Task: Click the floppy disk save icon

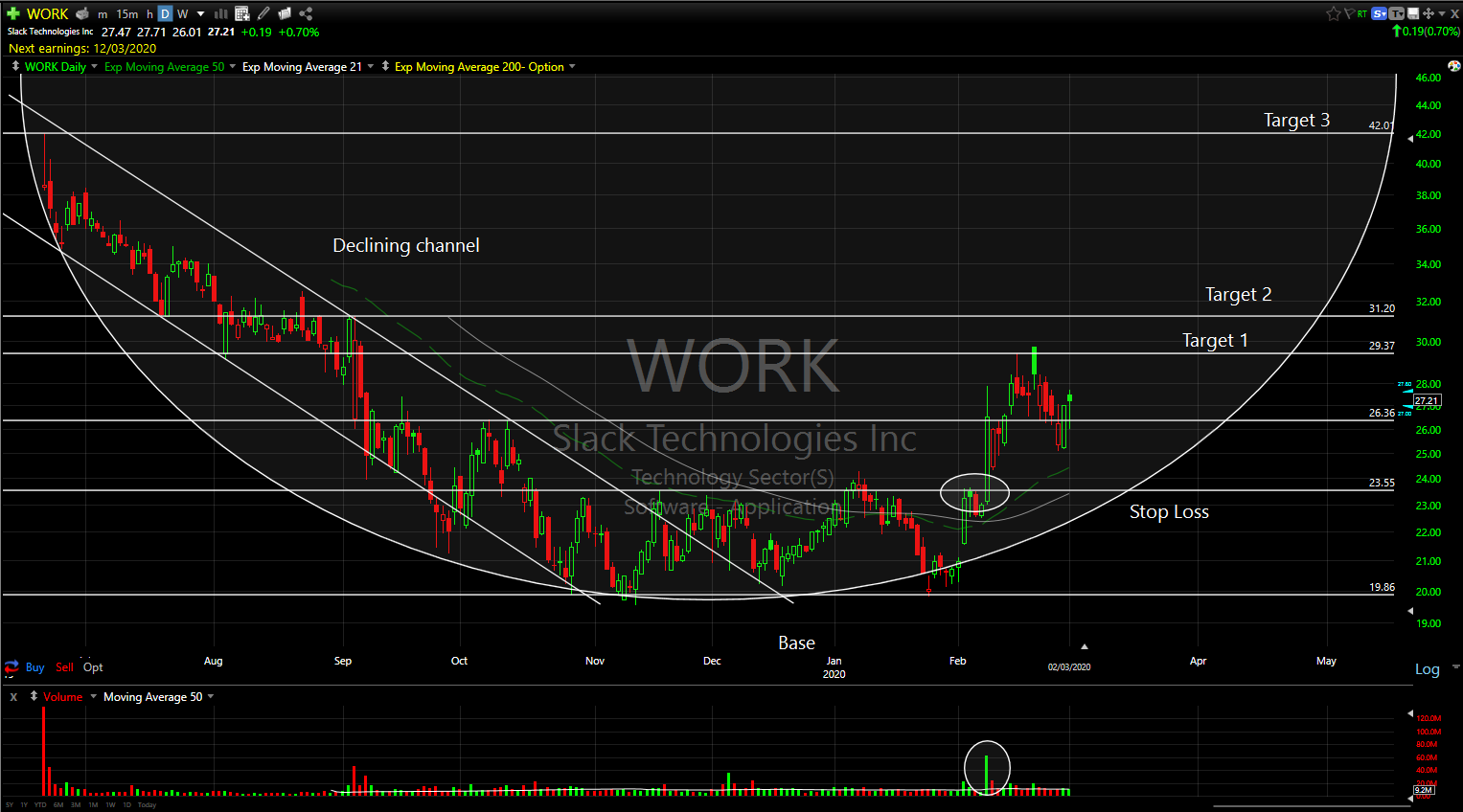Action: click(1413, 13)
